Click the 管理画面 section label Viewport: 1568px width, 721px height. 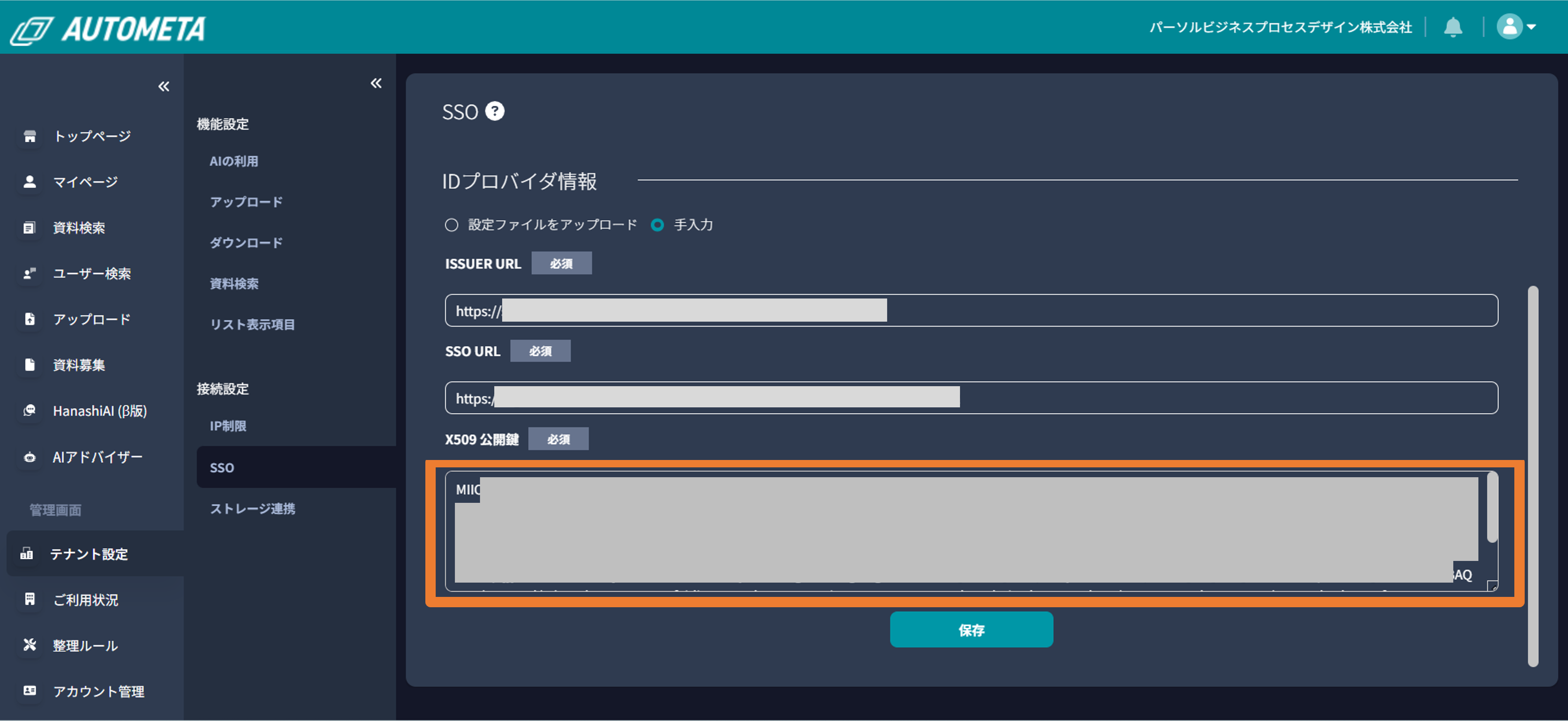pyautogui.click(x=56, y=510)
